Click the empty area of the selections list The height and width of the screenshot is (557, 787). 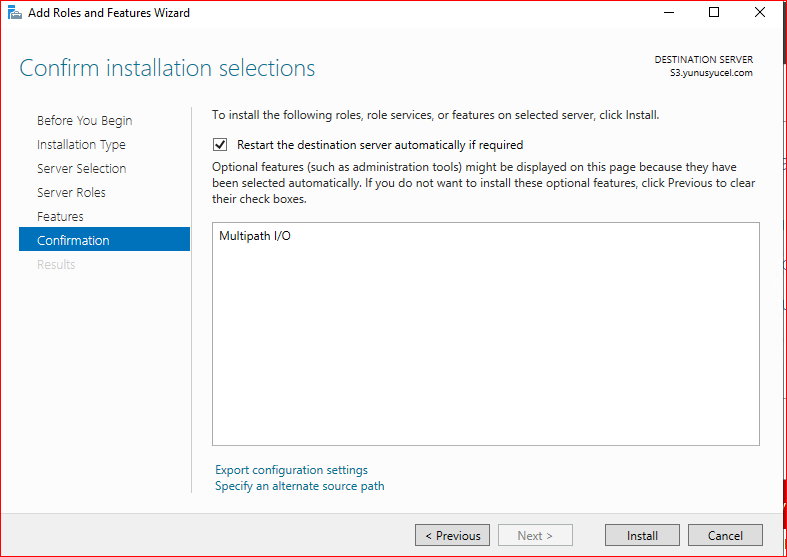[485, 350]
